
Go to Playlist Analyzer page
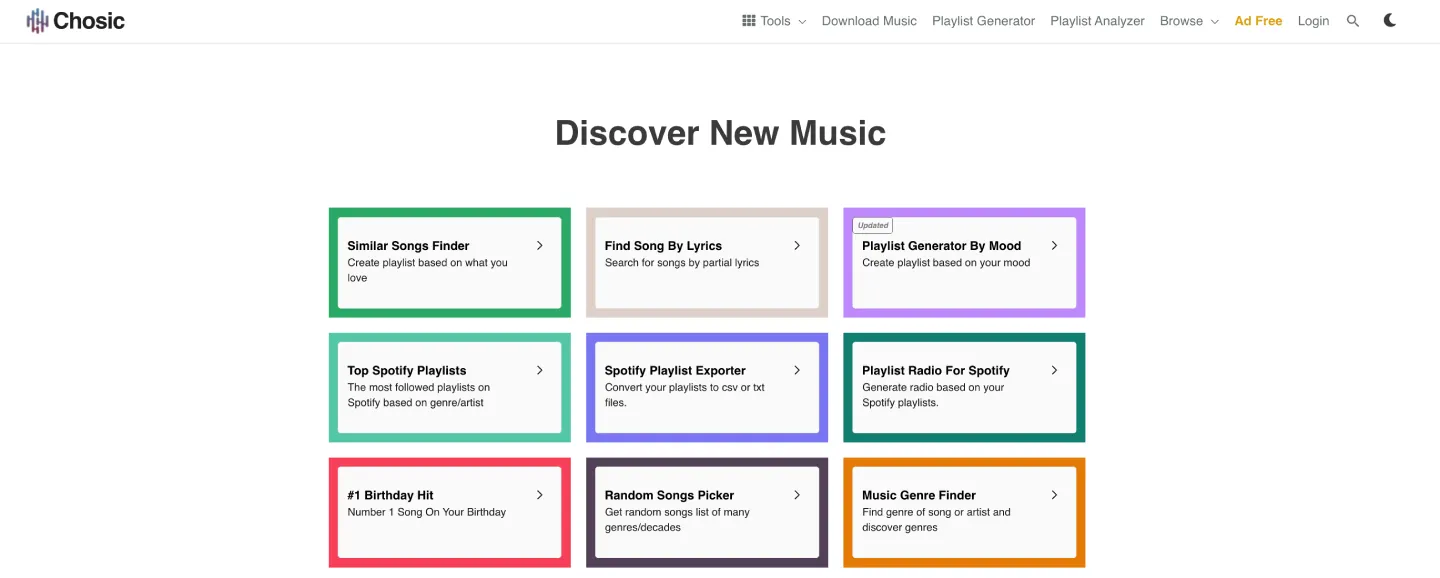(1097, 21)
